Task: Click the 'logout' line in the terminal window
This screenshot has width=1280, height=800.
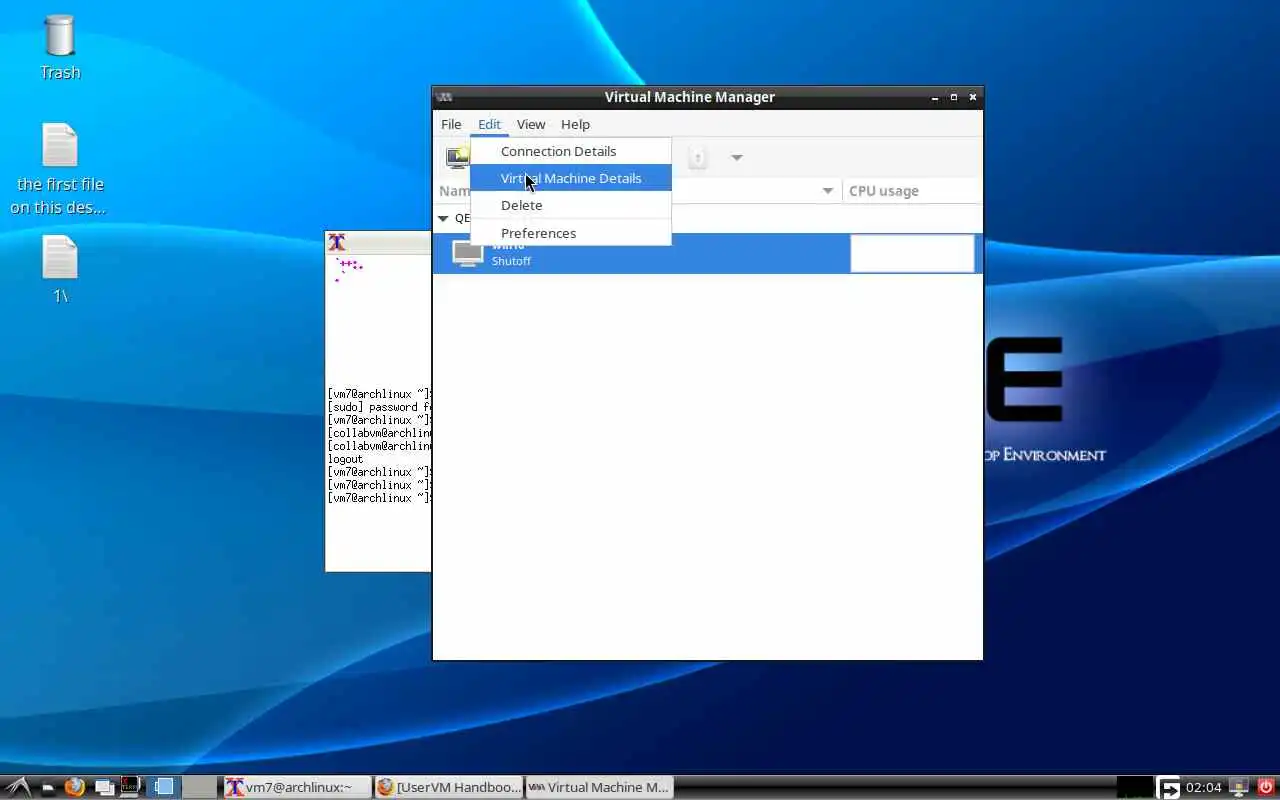Action: 346,459
